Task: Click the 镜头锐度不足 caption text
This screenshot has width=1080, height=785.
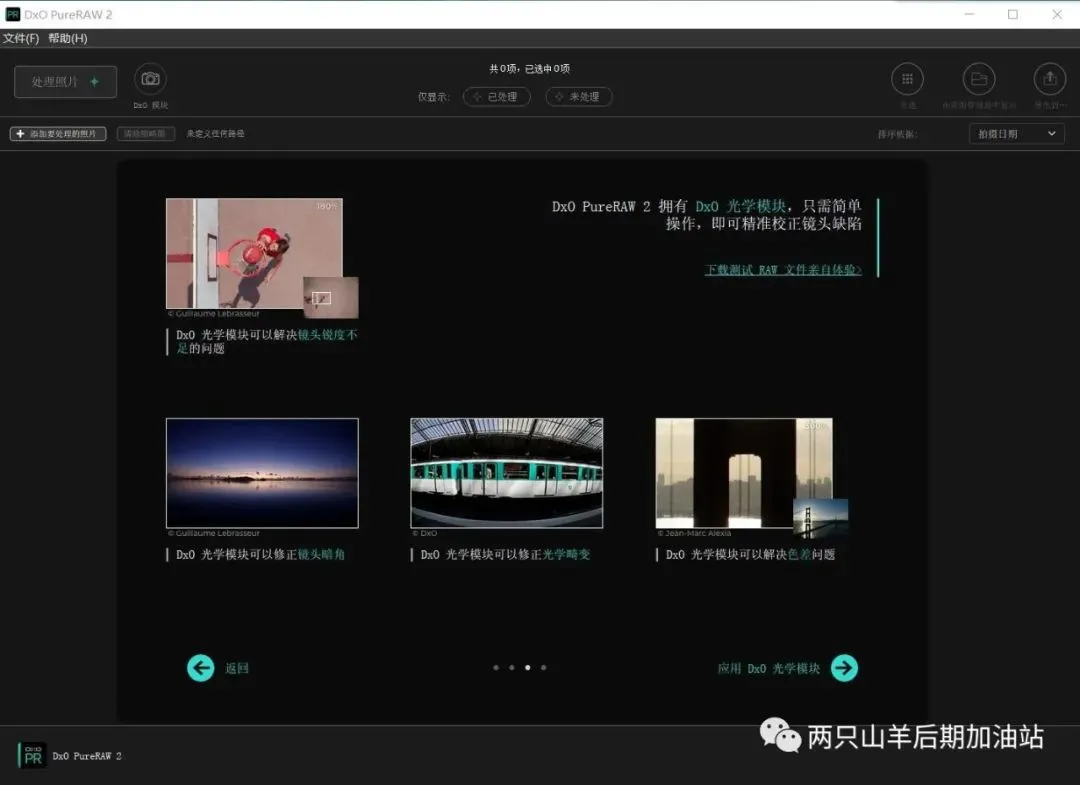Action: tap(267, 342)
